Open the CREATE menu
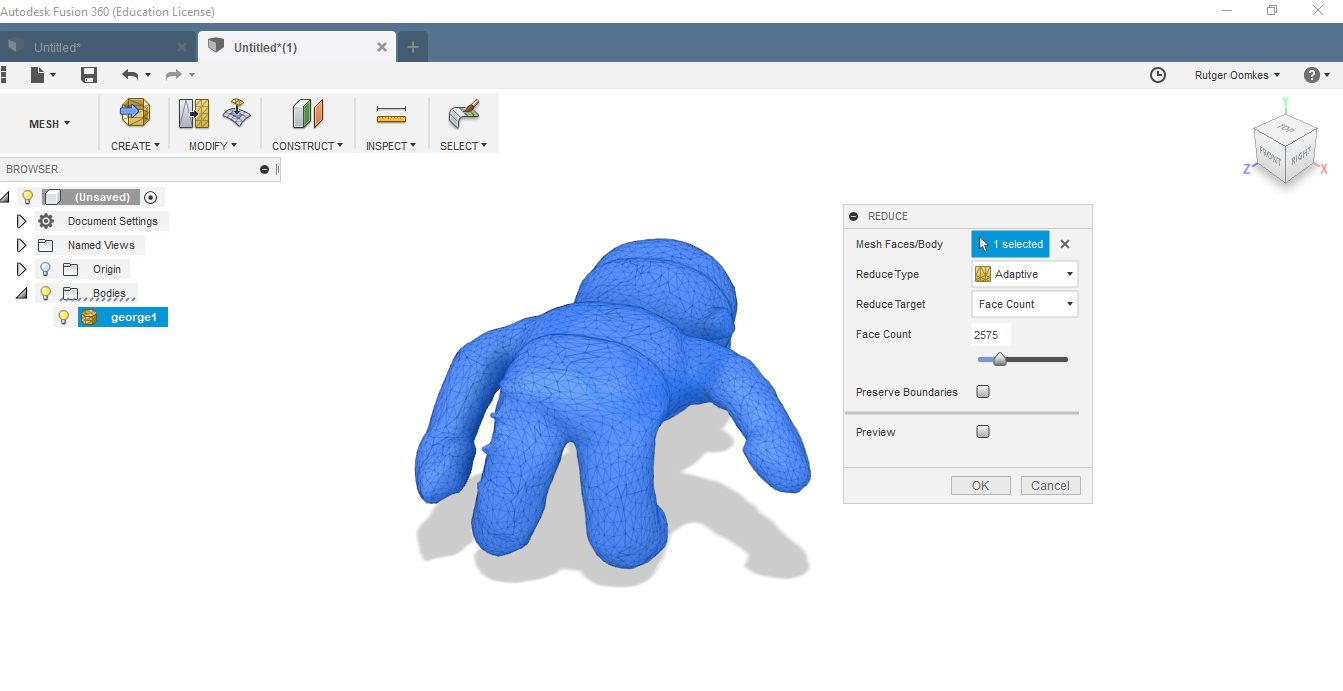 (x=135, y=146)
